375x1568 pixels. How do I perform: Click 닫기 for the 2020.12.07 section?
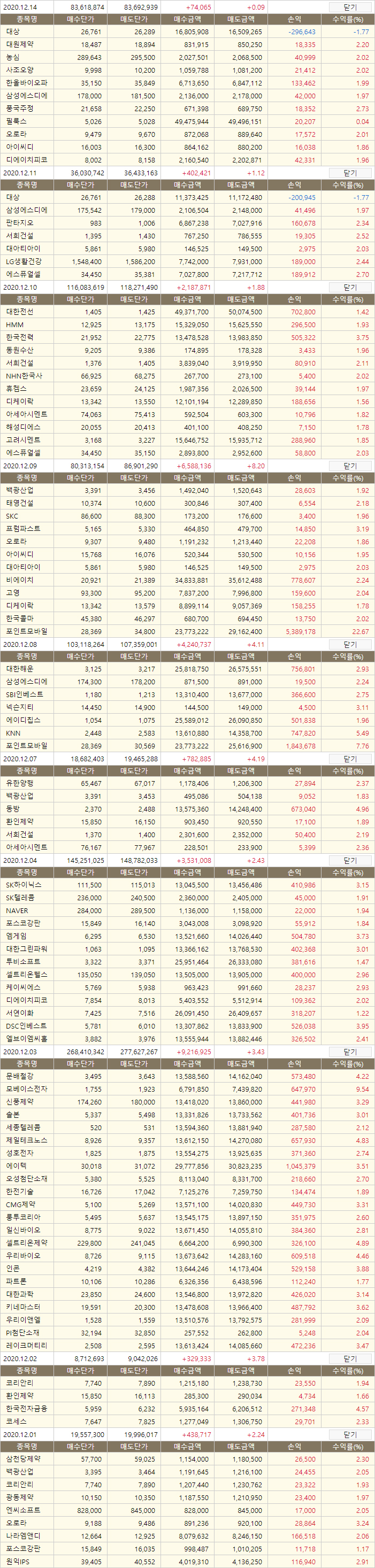[350, 759]
